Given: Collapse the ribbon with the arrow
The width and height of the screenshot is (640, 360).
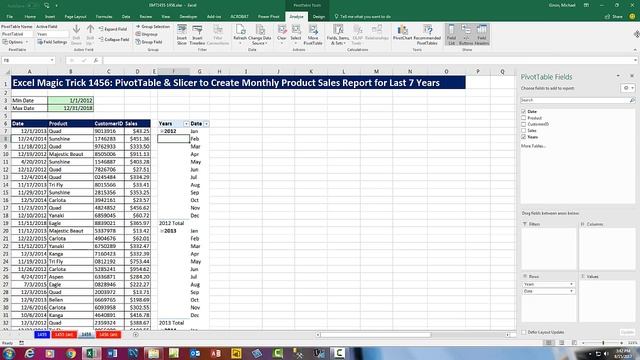Looking at the screenshot, I should coord(635,50).
